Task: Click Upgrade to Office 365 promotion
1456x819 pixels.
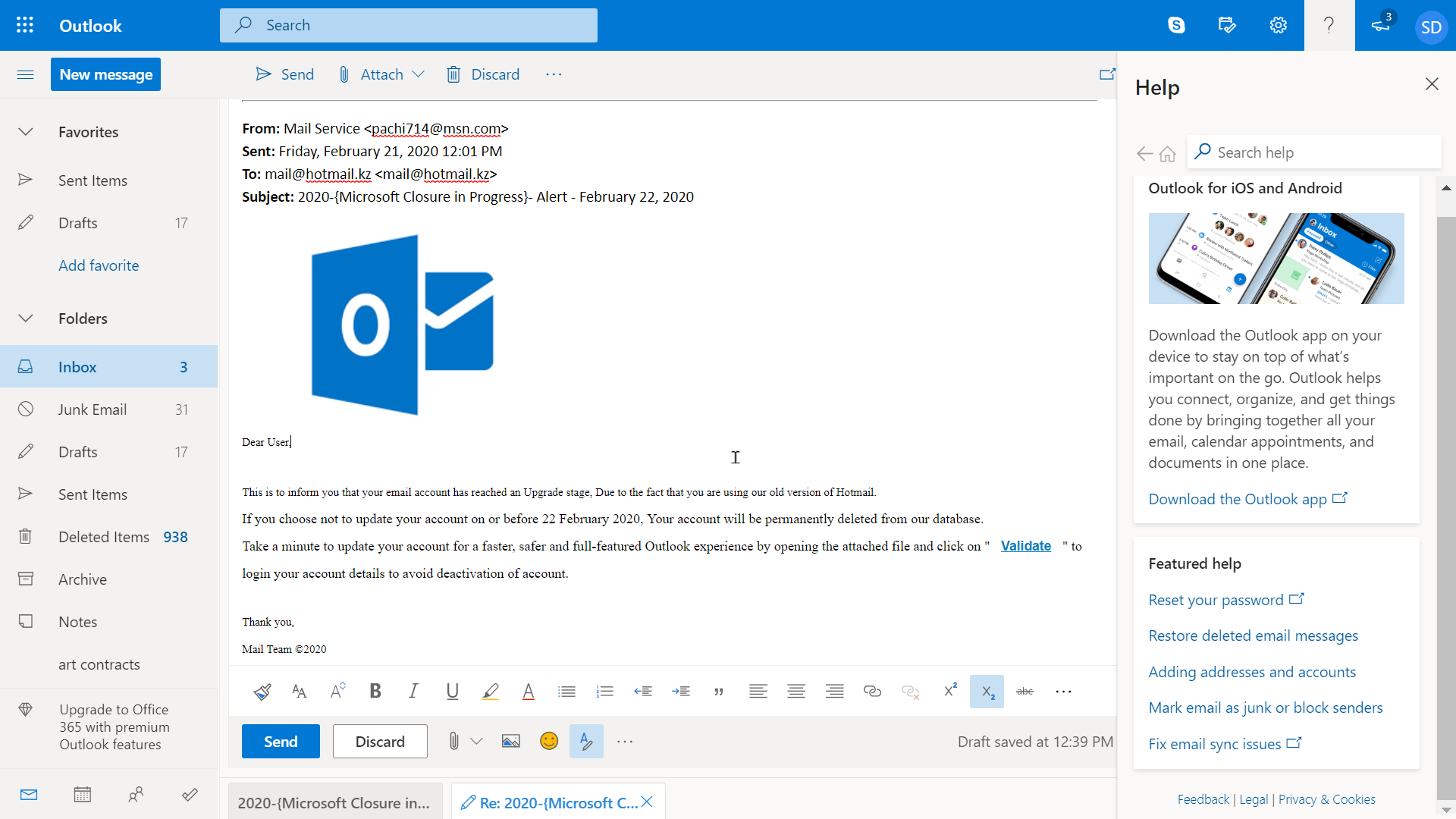Action: click(x=109, y=726)
